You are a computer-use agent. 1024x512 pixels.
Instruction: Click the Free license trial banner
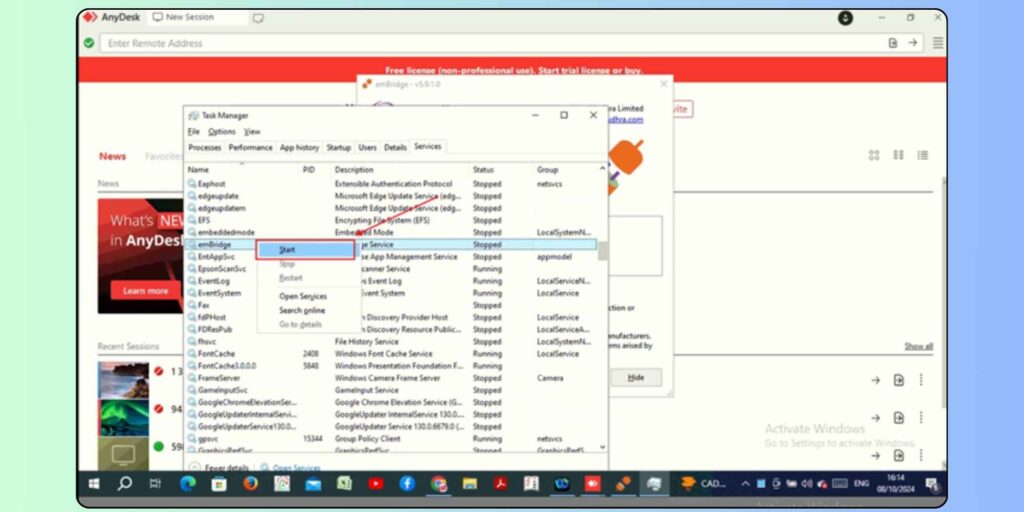click(513, 70)
